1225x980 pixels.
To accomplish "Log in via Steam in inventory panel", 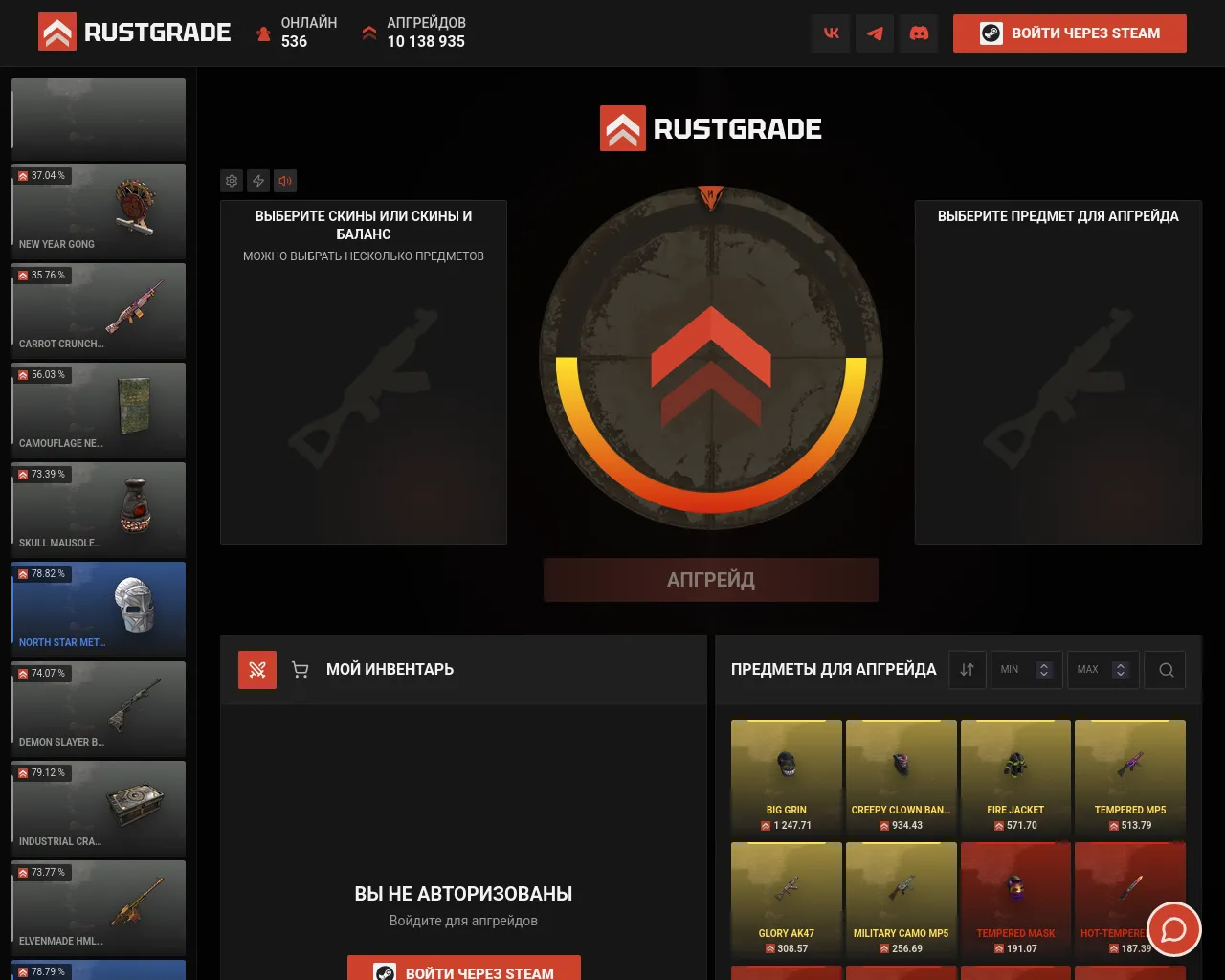I will [464, 968].
